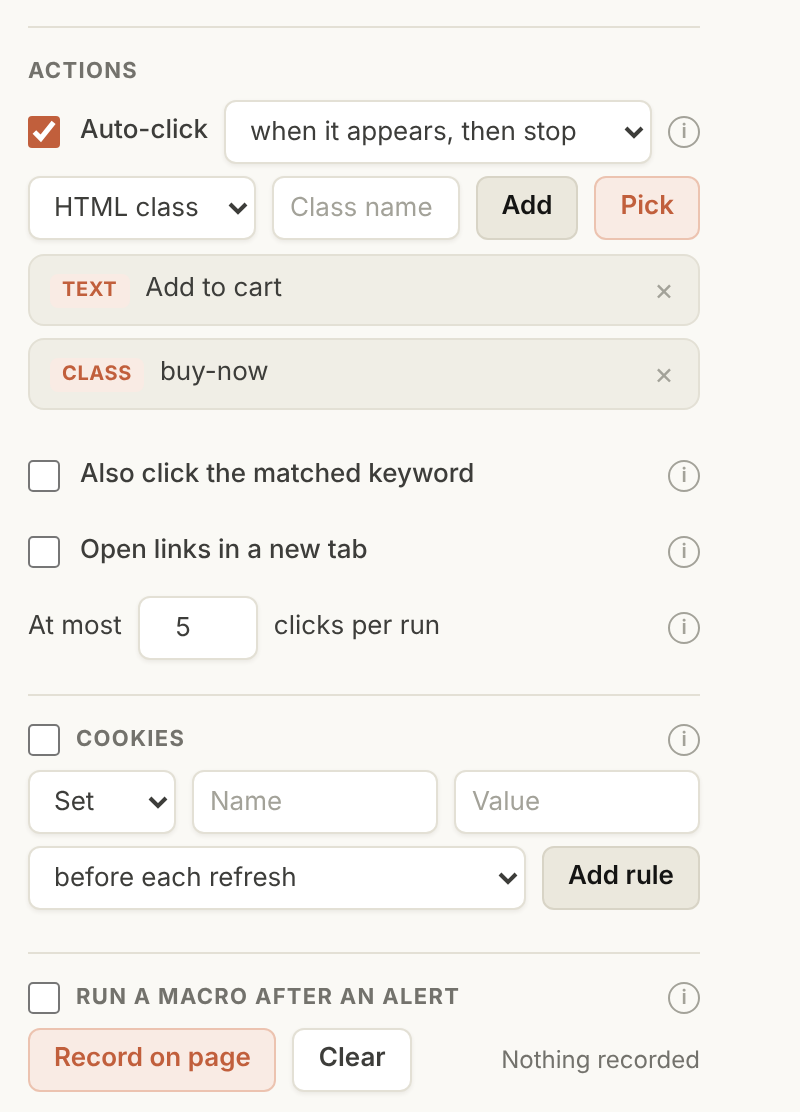Click the 'Add to cart' rule text
The image size is (800, 1112).
[x=213, y=287]
